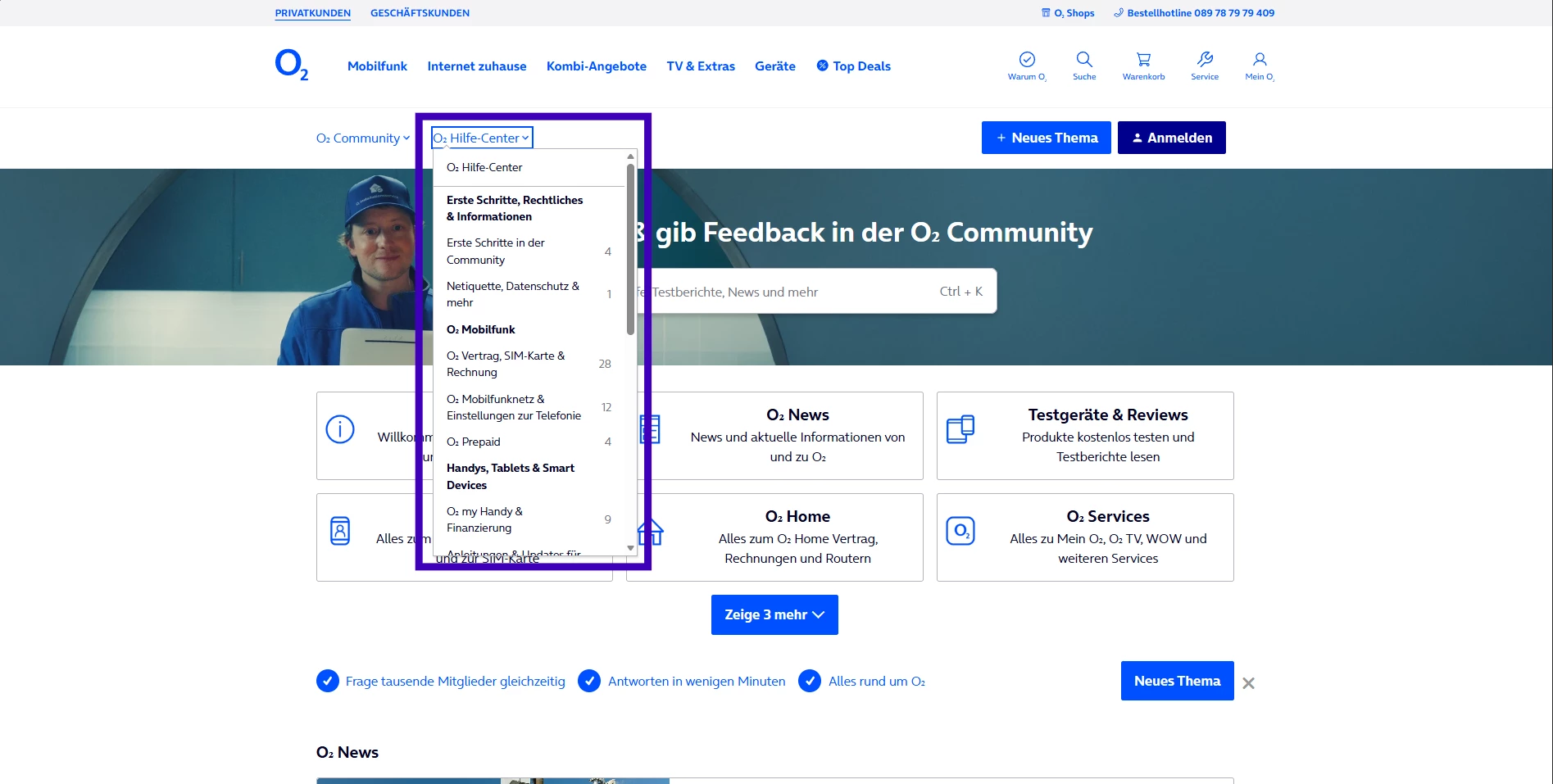
Task: Click the O2 Mobilfunk heading in dropdown
Action: click(x=481, y=329)
